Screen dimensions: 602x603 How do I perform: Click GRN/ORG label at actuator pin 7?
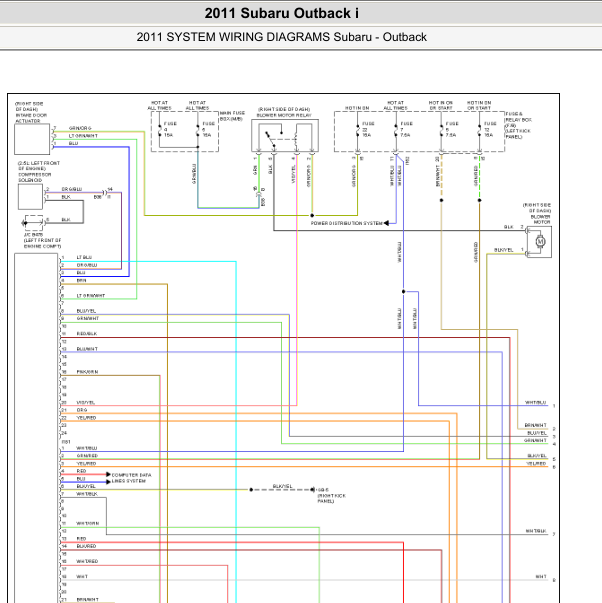(x=80, y=128)
